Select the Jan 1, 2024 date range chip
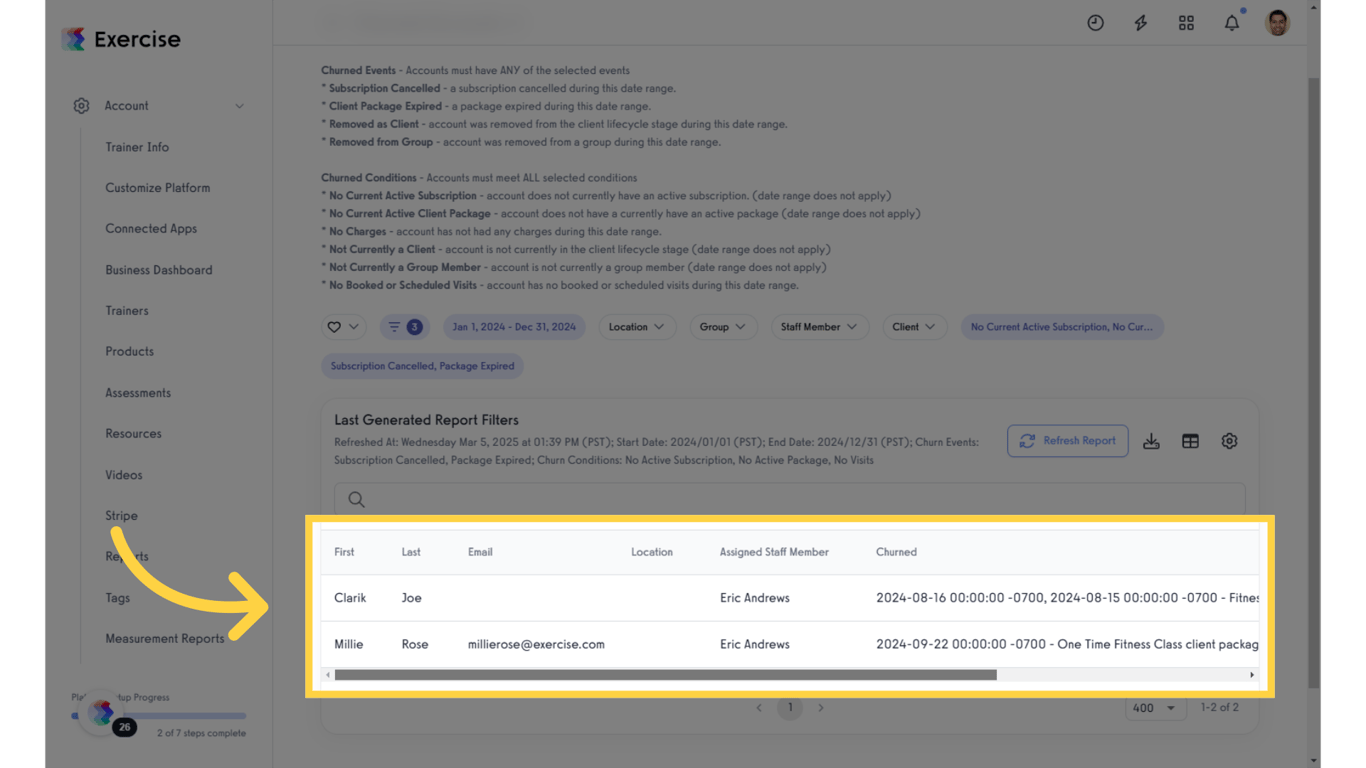This screenshot has height=768, width=1366. point(514,327)
